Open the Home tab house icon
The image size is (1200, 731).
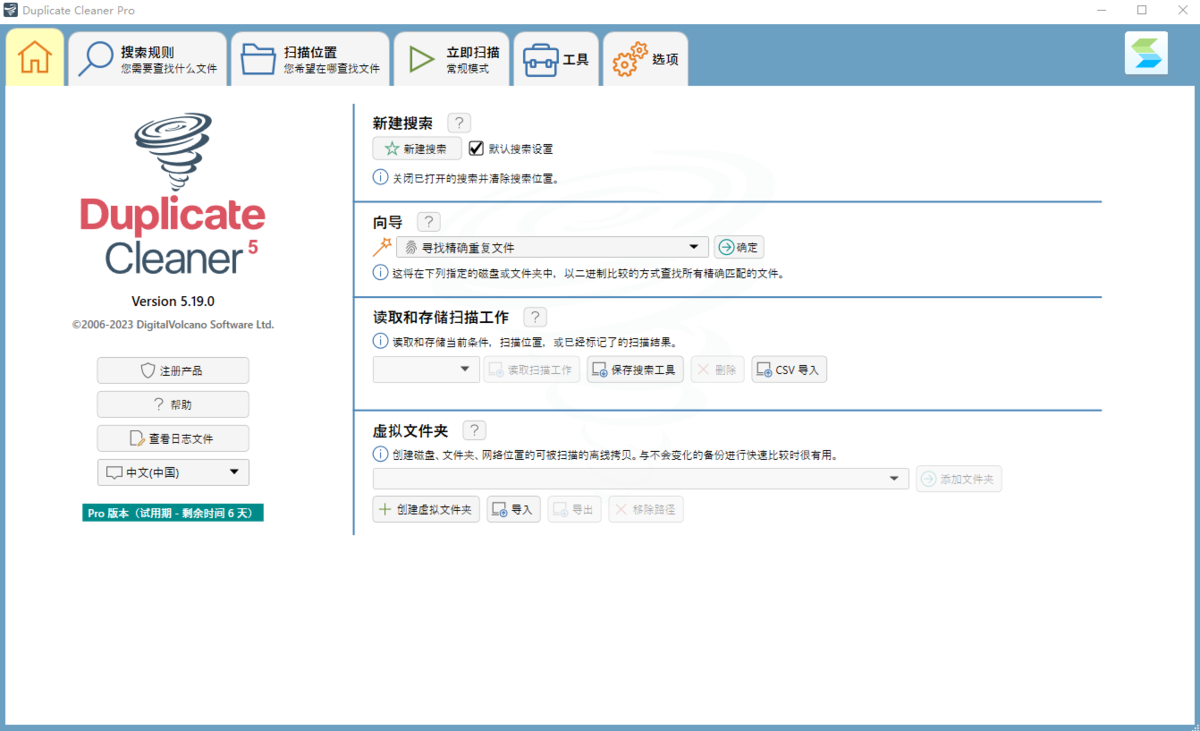click(35, 57)
